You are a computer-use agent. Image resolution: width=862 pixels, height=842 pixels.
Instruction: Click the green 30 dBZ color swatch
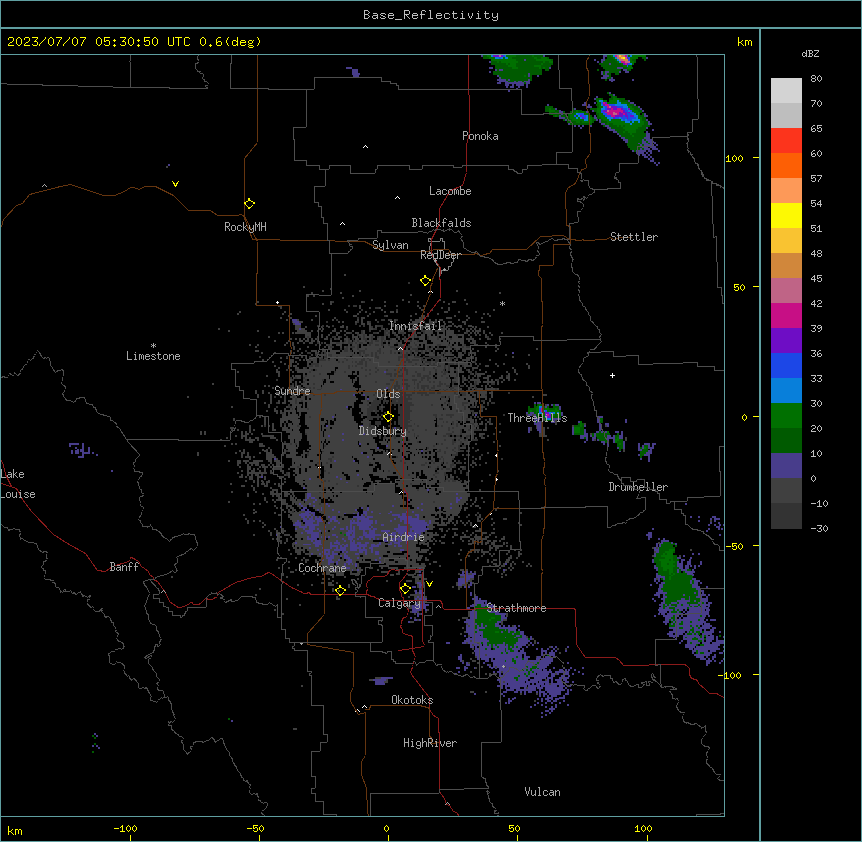point(786,416)
